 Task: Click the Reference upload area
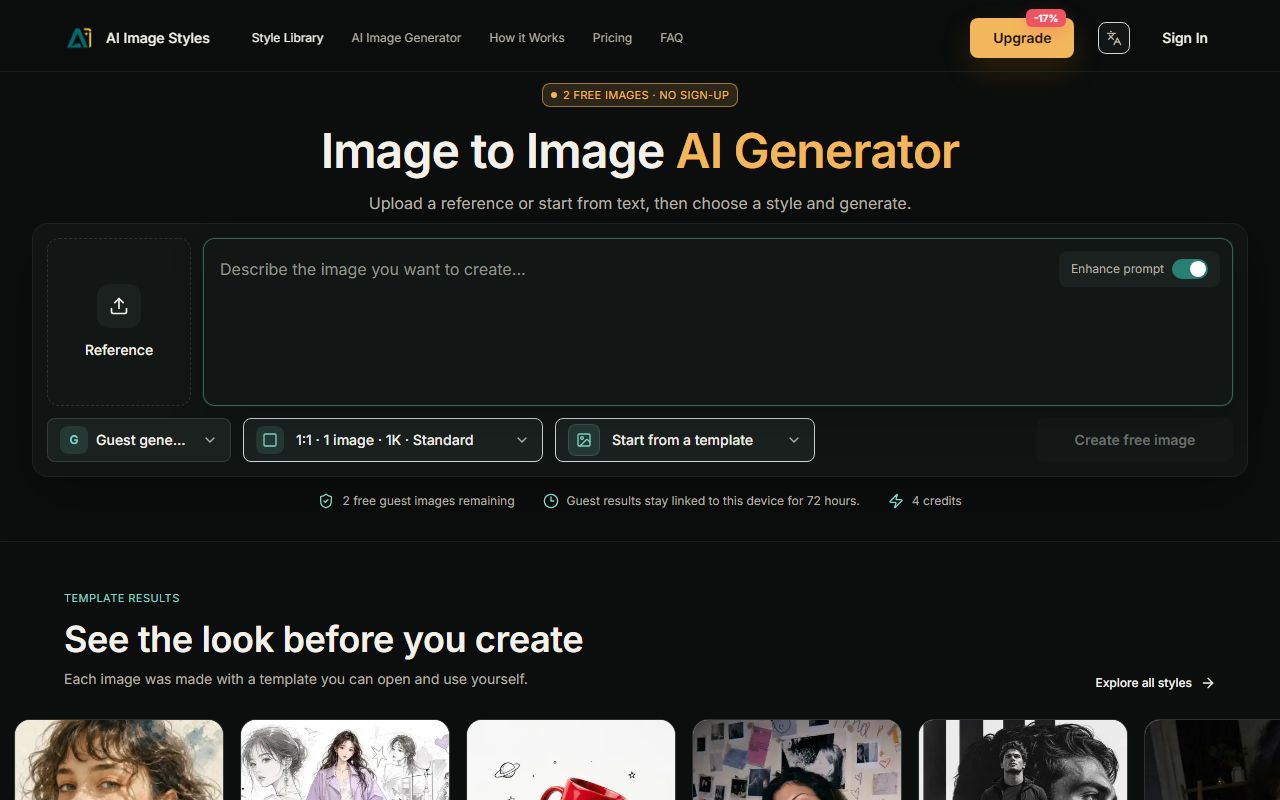coord(119,322)
